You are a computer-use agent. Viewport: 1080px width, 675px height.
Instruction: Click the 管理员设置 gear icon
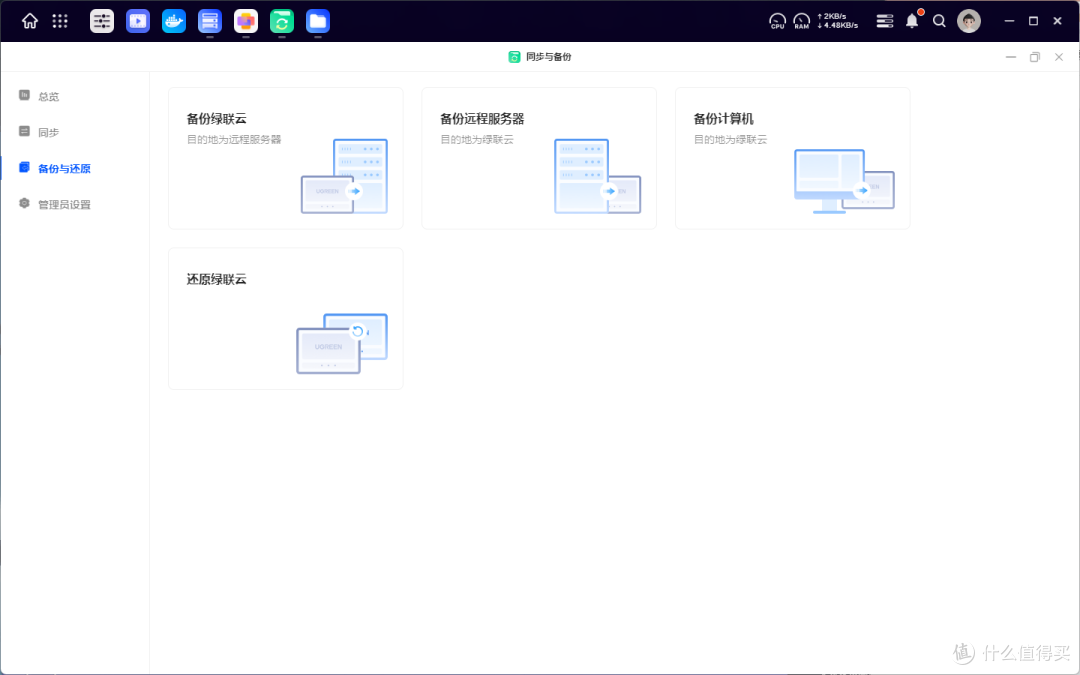point(24,203)
